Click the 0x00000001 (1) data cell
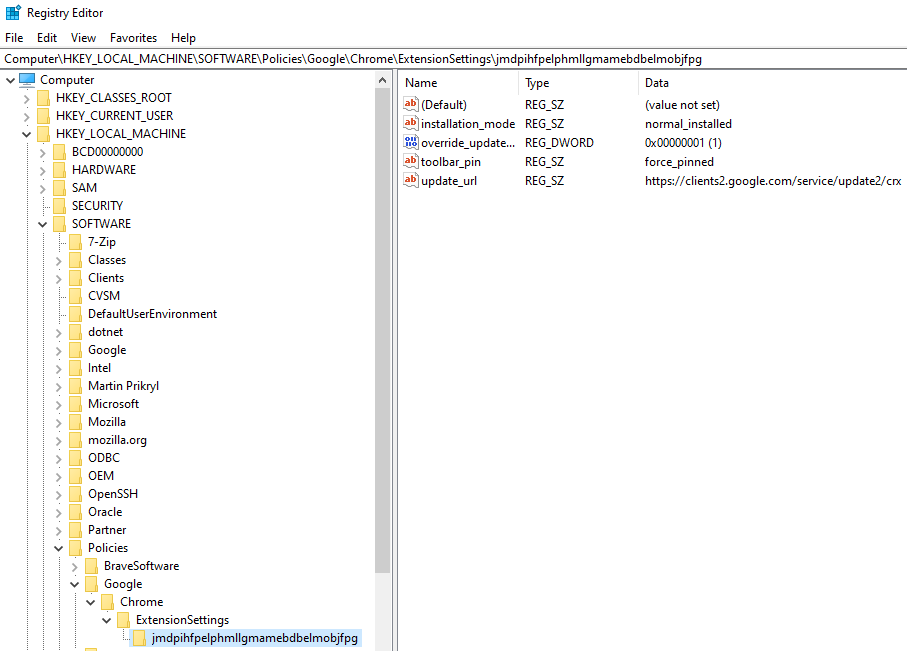The image size is (907, 651). pos(683,143)
